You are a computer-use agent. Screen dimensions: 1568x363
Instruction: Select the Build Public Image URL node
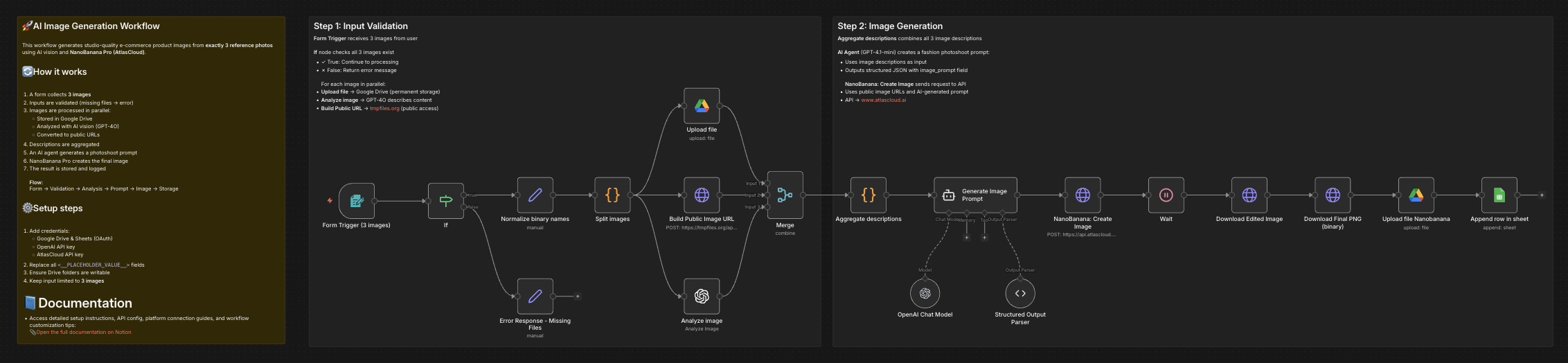(702, 195)
